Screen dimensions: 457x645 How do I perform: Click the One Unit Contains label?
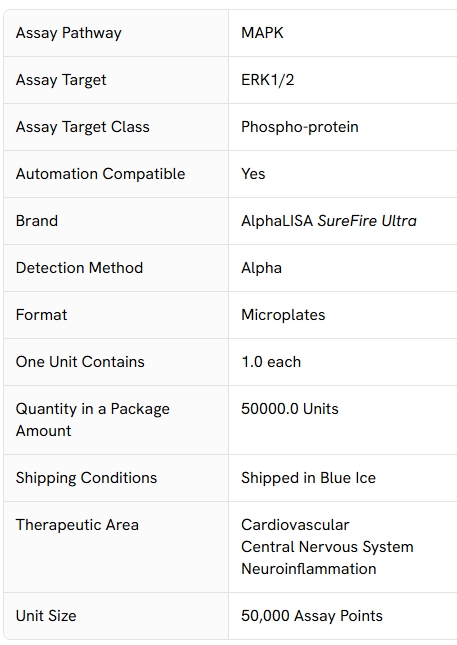[x=80, y=362]
